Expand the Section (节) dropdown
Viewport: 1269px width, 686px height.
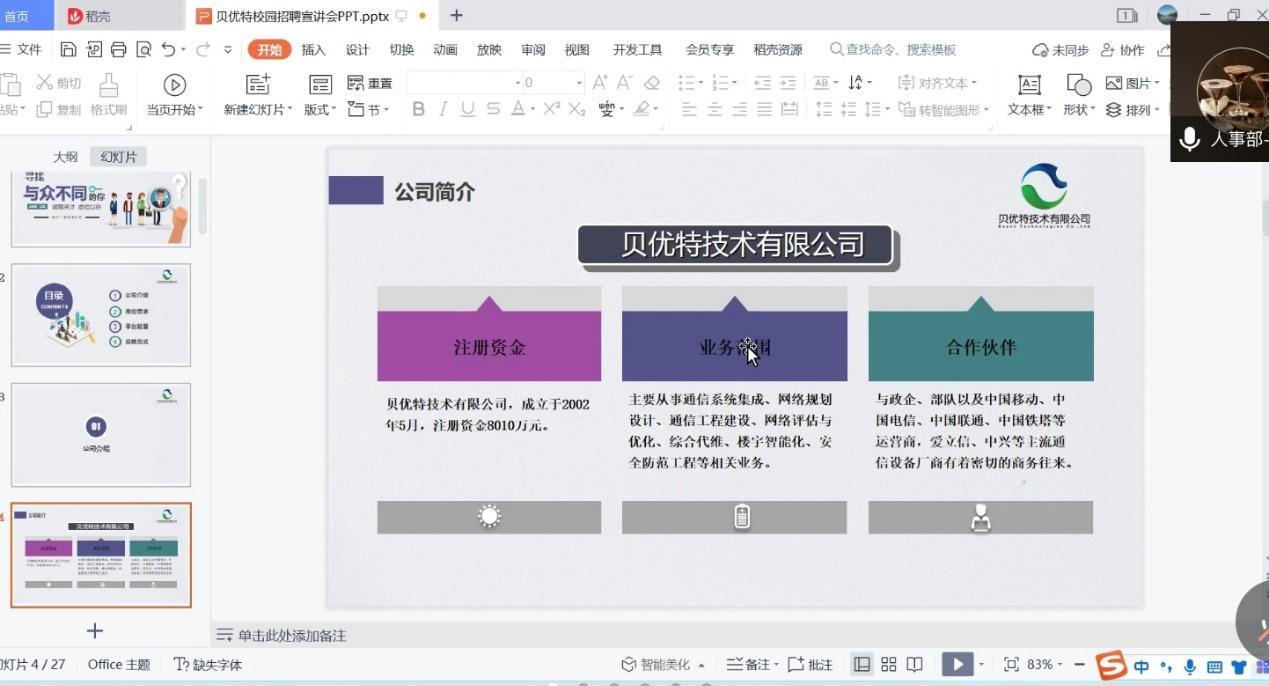pyautogui.click(x=368, y=110)
